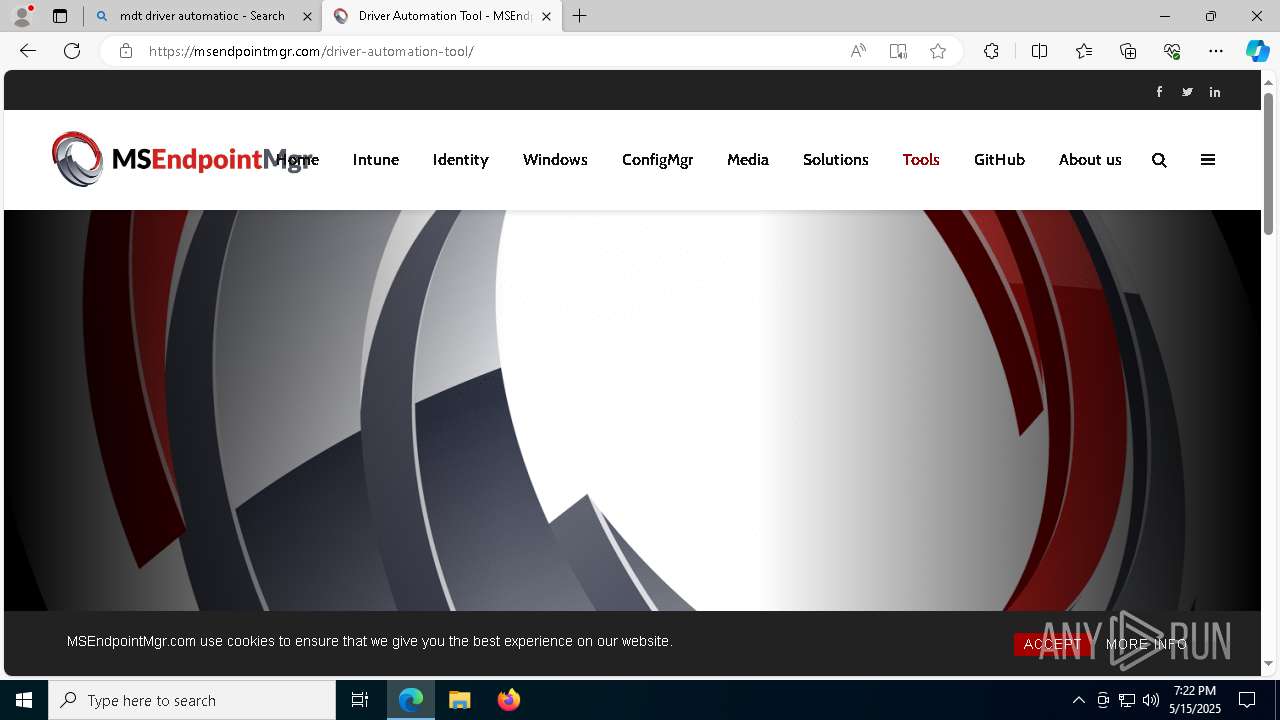Open File Explorer from the taskbar
1280x720 pixels.
(460, 700)
